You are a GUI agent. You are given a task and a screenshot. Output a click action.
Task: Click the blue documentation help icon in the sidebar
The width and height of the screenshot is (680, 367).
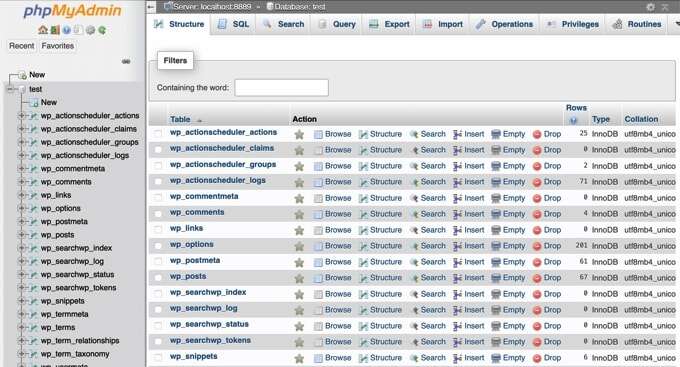click(x=66, y=30)
